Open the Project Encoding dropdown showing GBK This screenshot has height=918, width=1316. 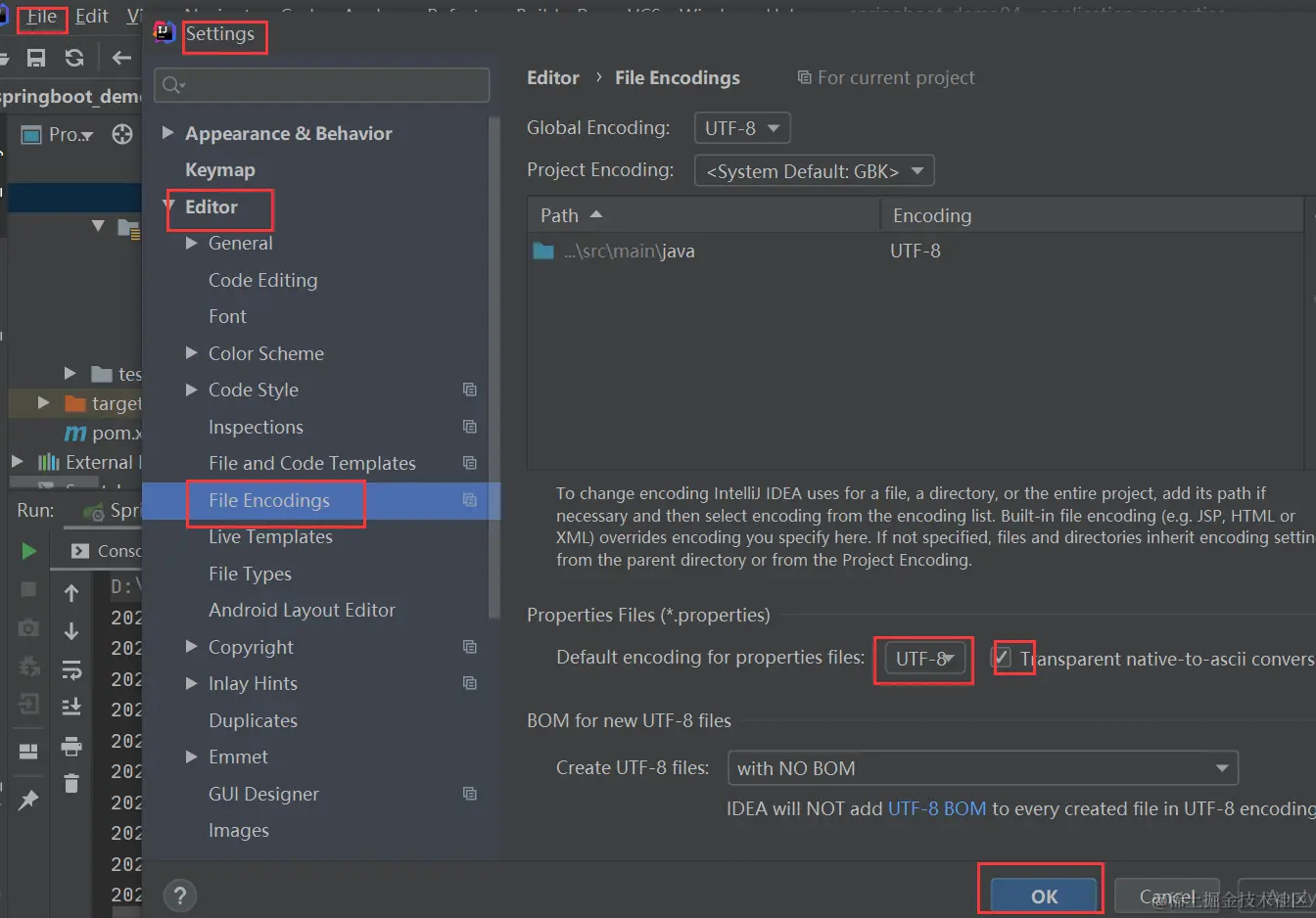coord(814,170)
